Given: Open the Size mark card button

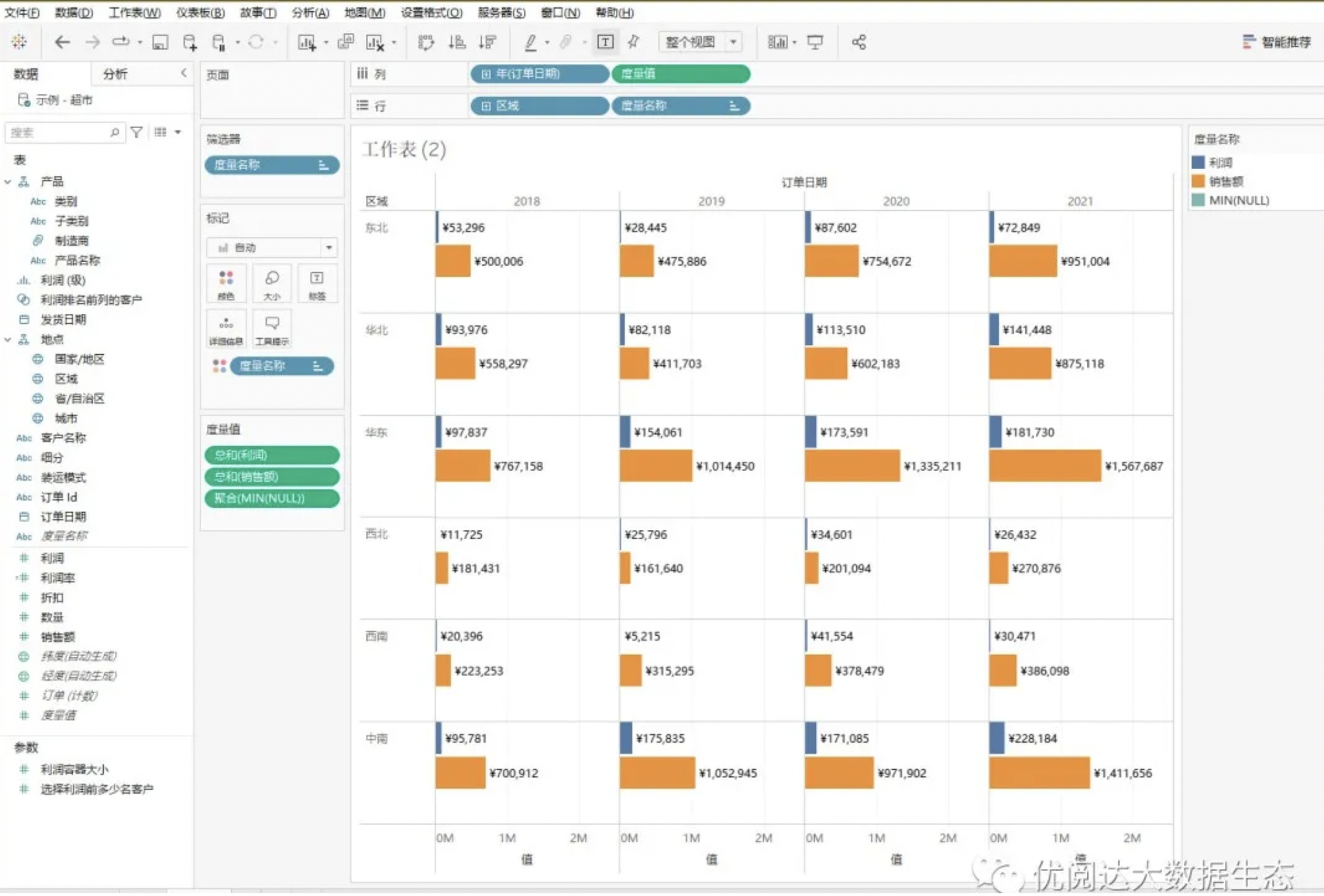Looking at the screenshot, I should (272, 283).
